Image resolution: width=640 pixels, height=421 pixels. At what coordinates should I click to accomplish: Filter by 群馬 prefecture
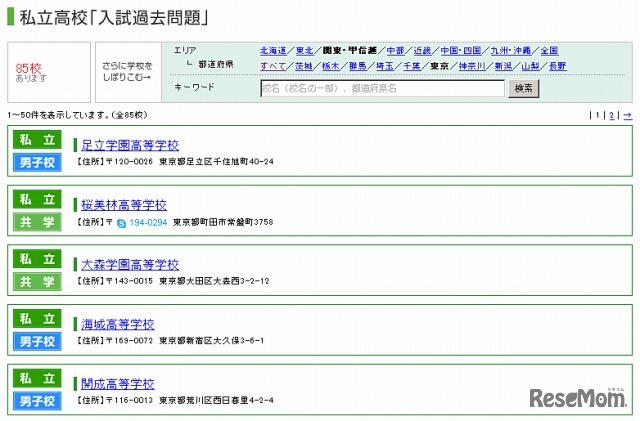tap(358, 66)
